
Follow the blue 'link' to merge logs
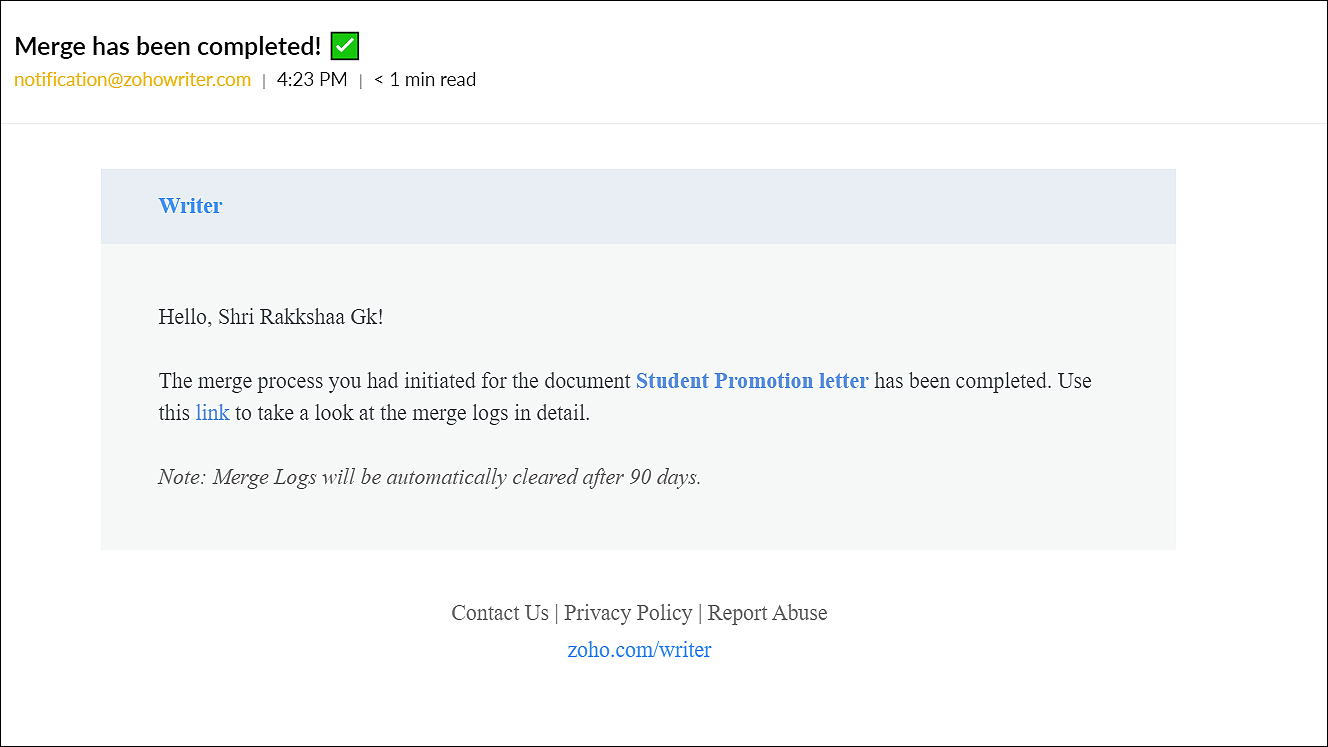click(212, 413)
